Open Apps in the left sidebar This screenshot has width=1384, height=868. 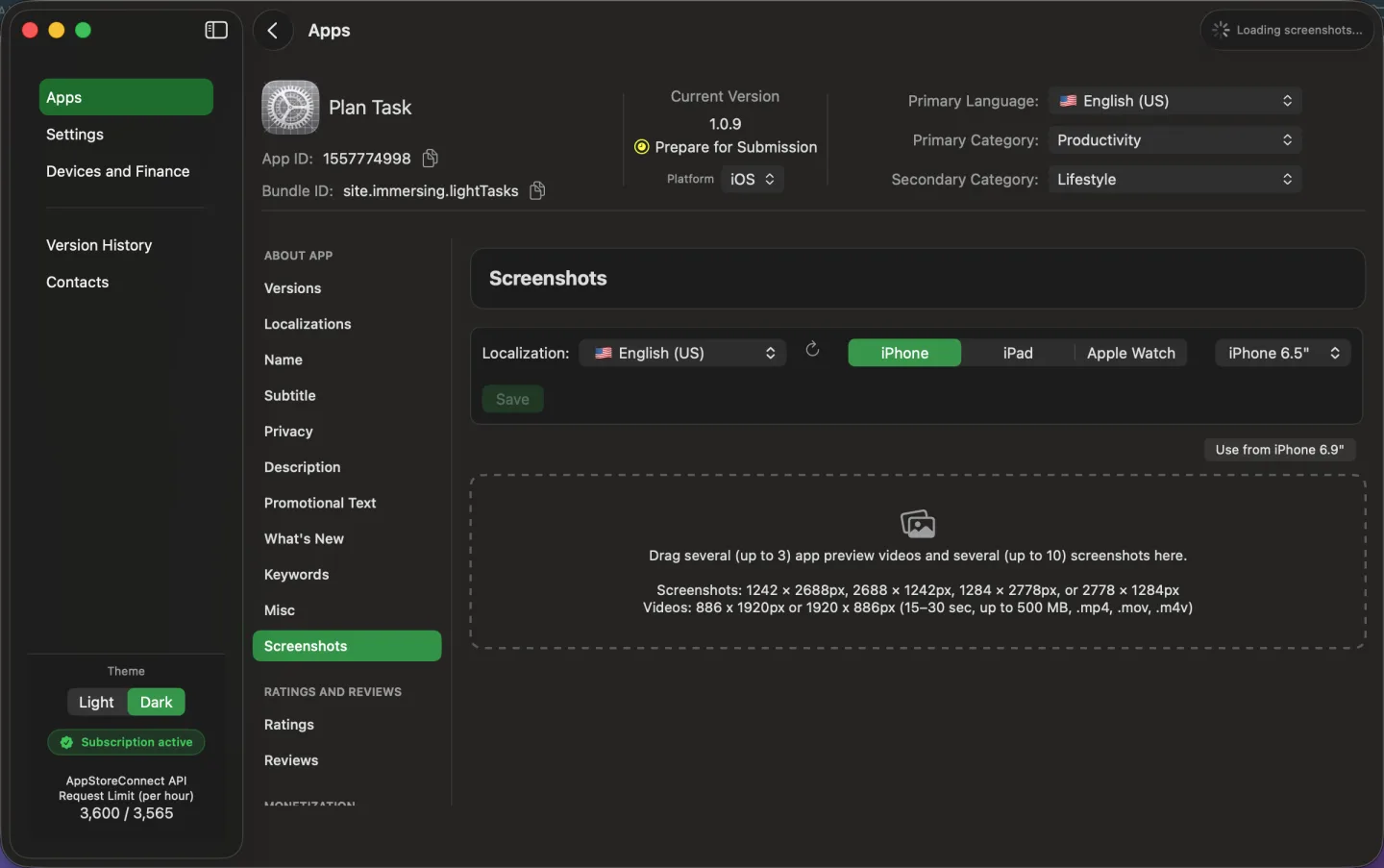pyautogui.click(x=126, y=97)
